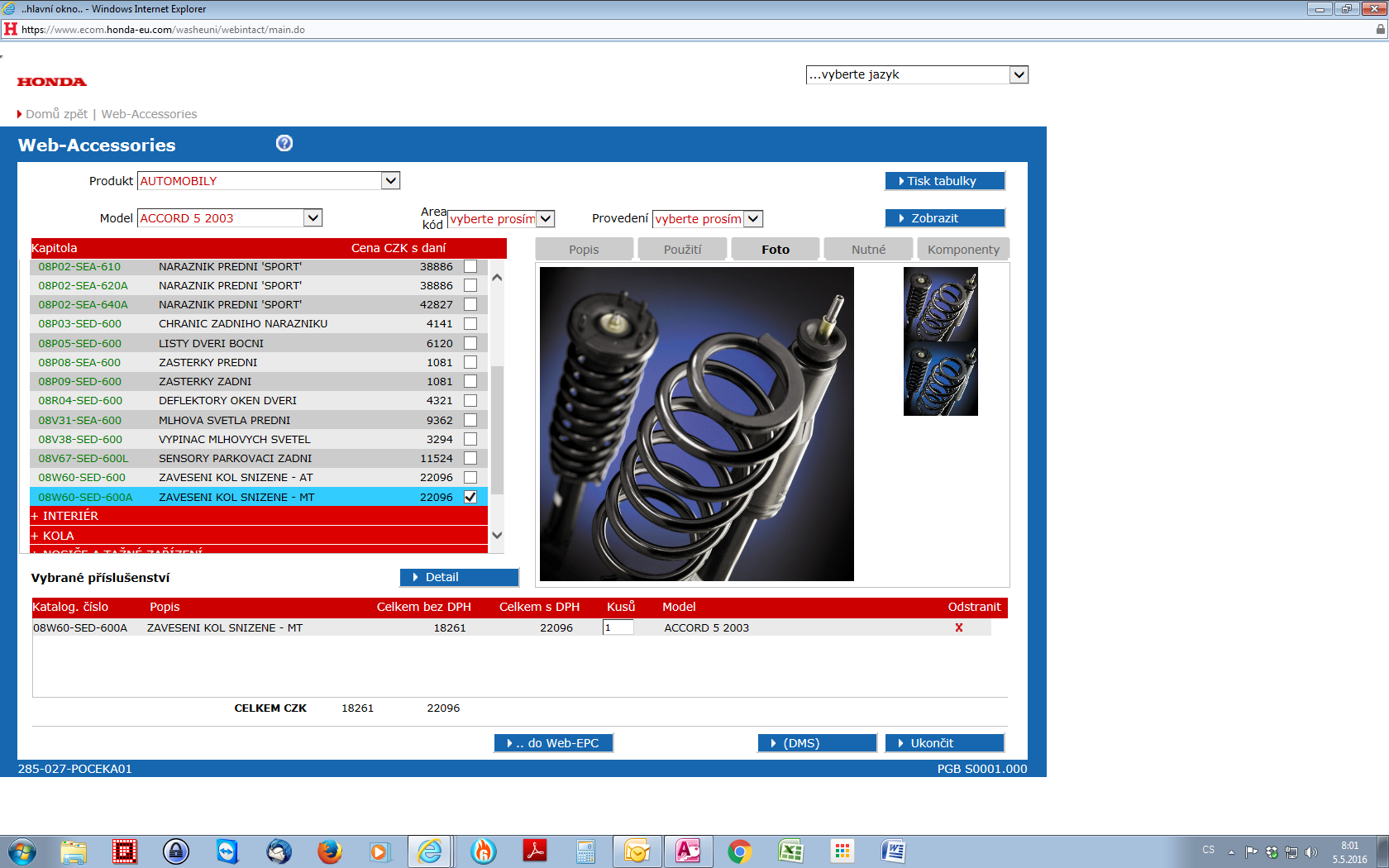
Task: Open Word from taskbar
Action: [894, 851]
